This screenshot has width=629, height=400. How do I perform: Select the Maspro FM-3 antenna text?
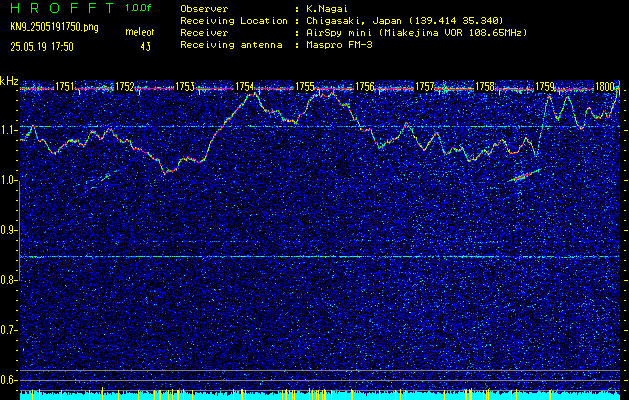339,45
